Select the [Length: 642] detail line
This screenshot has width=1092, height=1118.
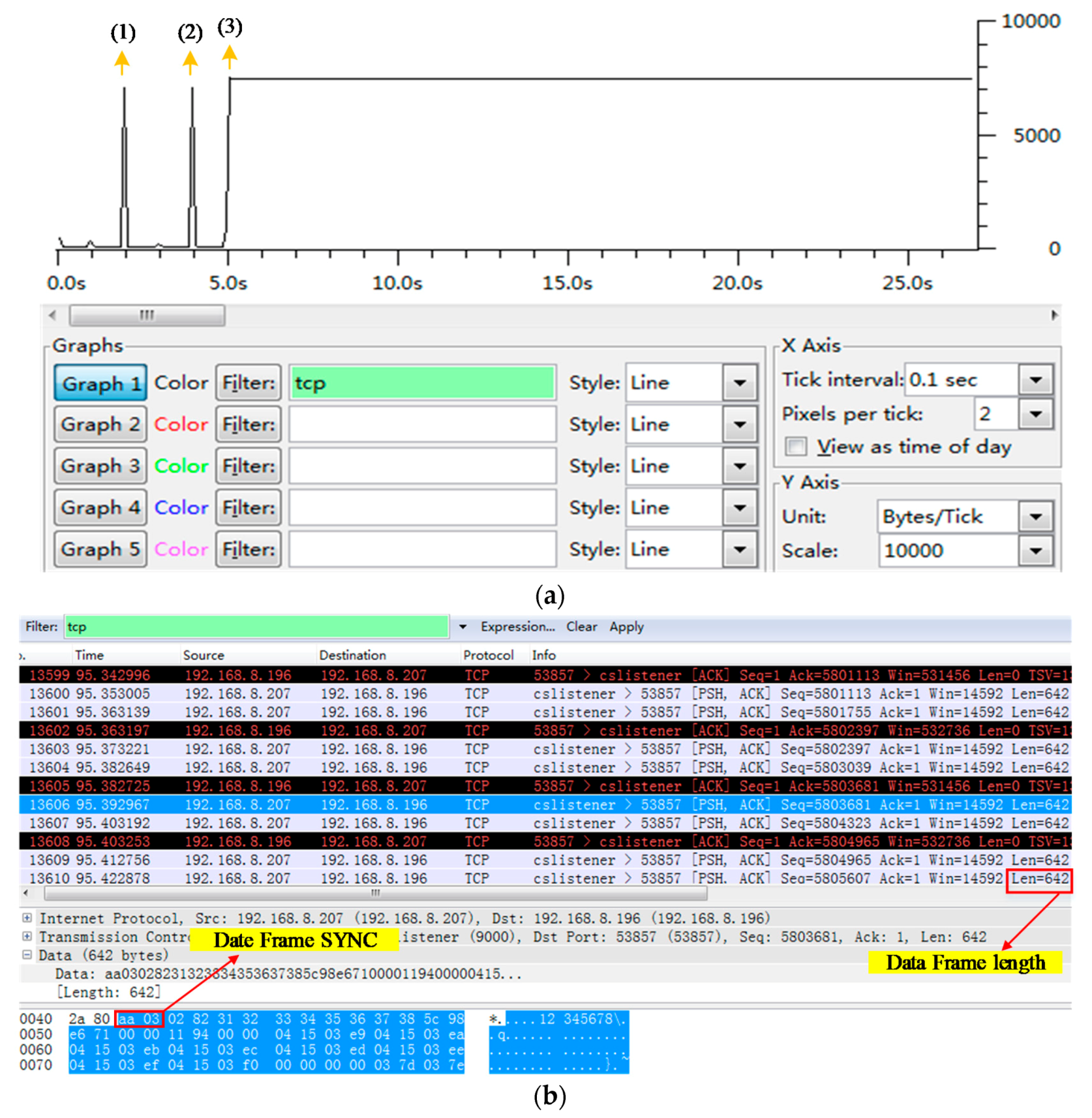tap(108, 992)
